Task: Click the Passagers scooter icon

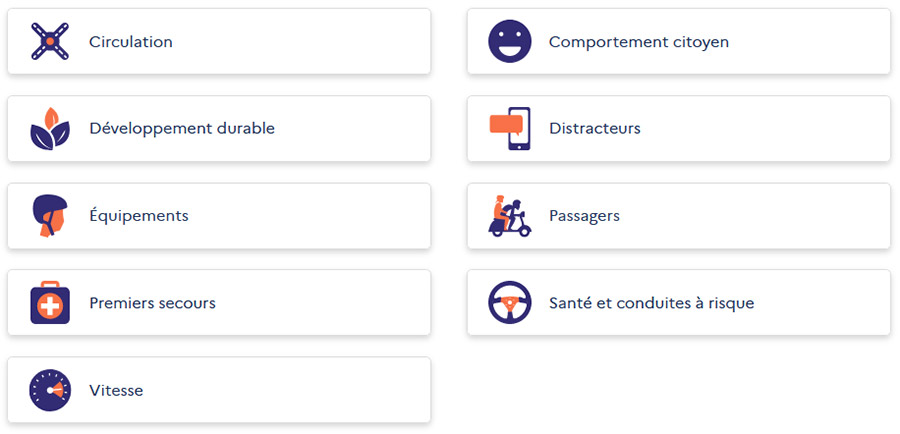Action: coord(510,216)
